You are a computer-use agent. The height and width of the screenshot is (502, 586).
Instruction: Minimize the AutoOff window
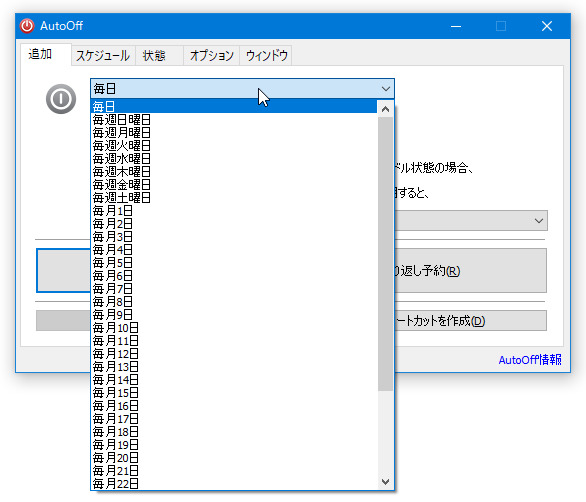coord(456,26)
